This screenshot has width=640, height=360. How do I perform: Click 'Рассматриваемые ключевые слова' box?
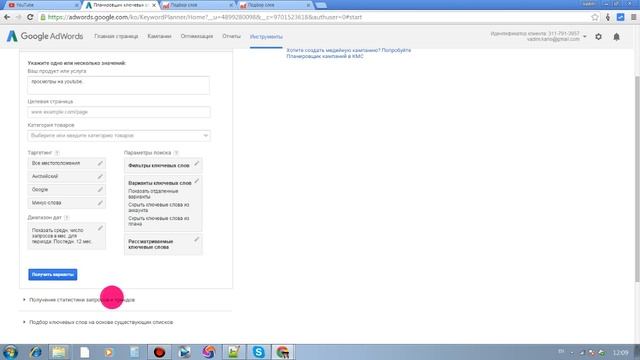(163, 244)
